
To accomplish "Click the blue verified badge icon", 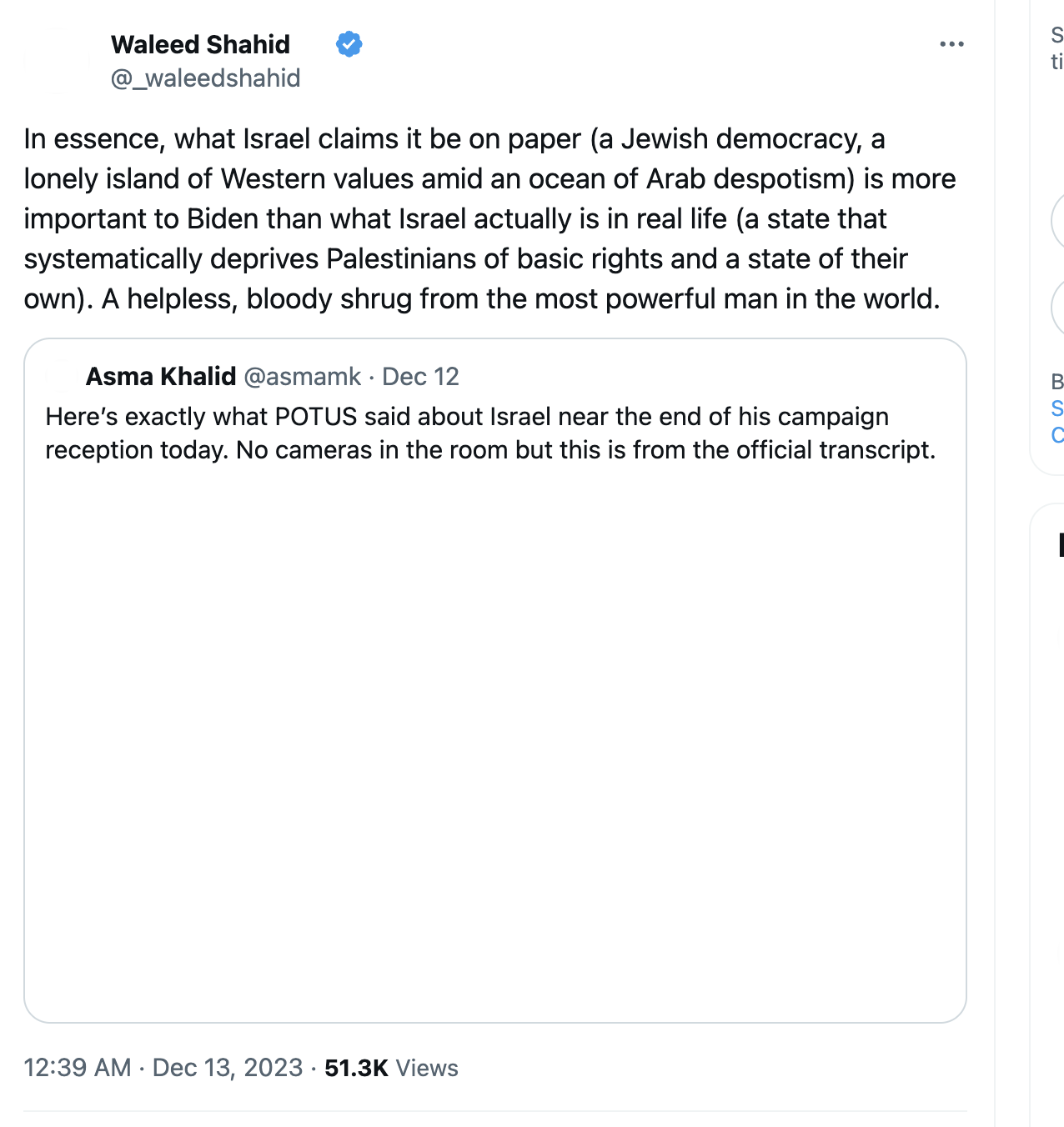I will click(349, 44).
